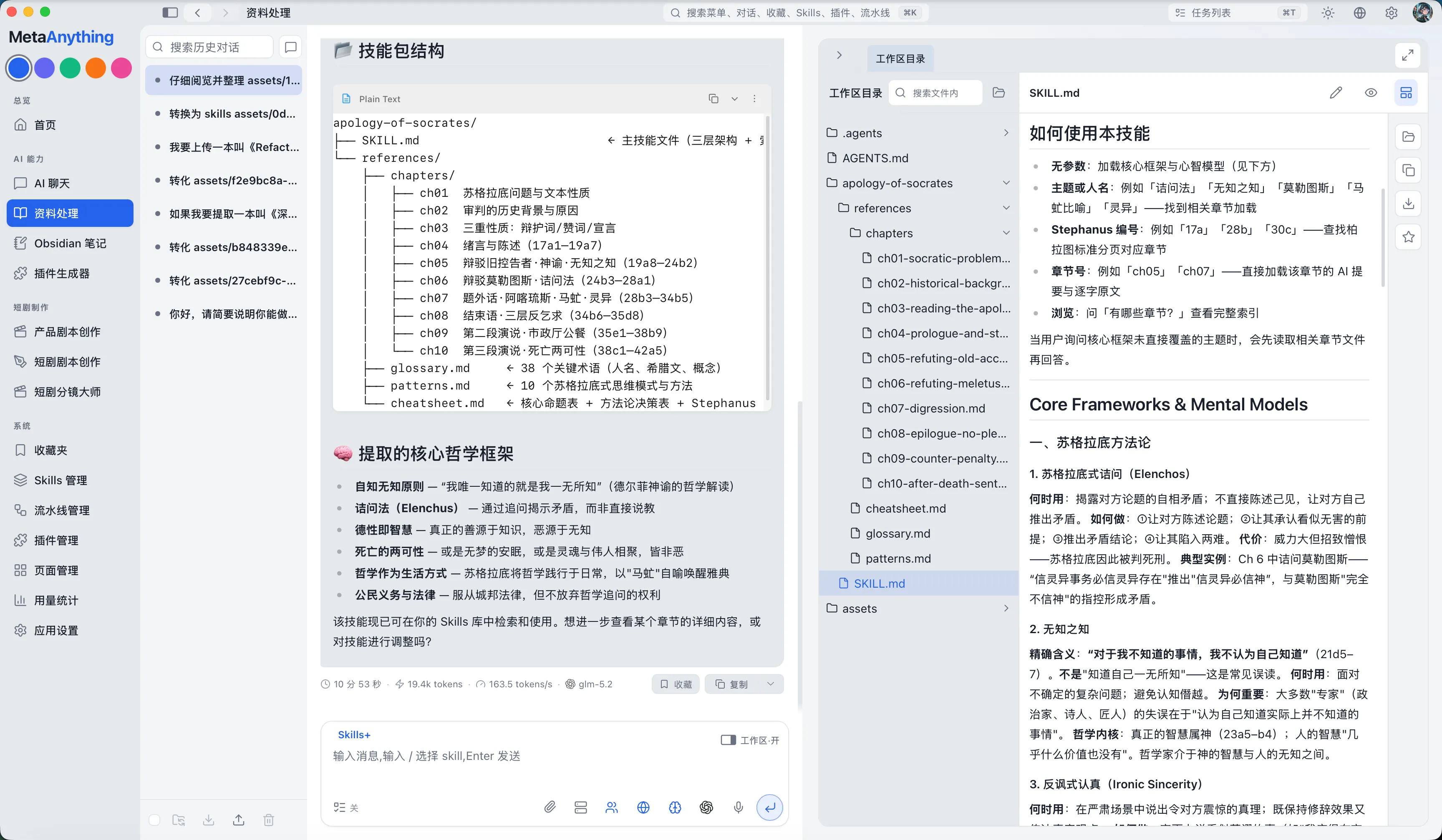Check the select-all box in history footer

[x=154, y=820]
